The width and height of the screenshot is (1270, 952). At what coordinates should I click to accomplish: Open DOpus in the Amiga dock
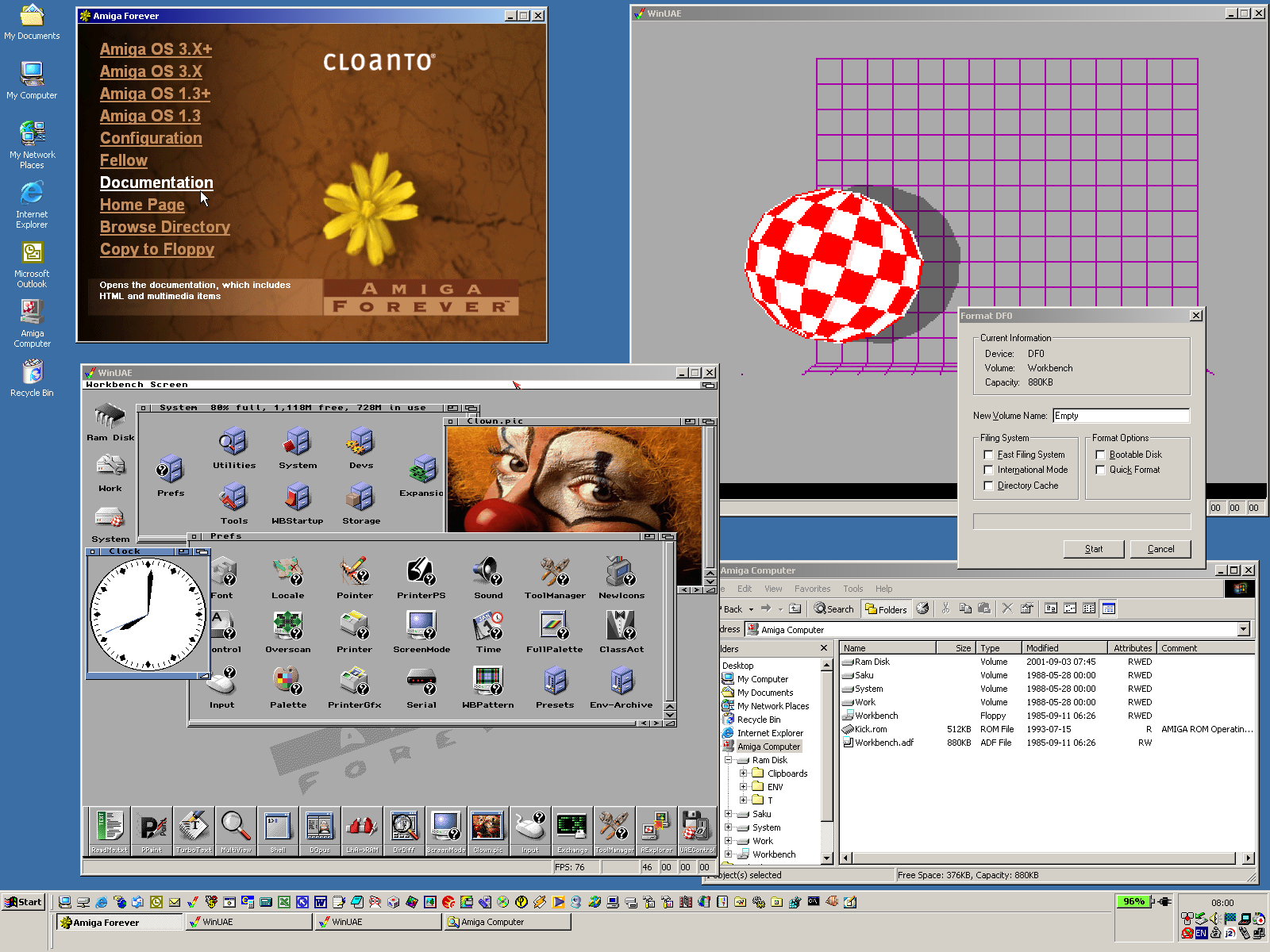[320, 831]
